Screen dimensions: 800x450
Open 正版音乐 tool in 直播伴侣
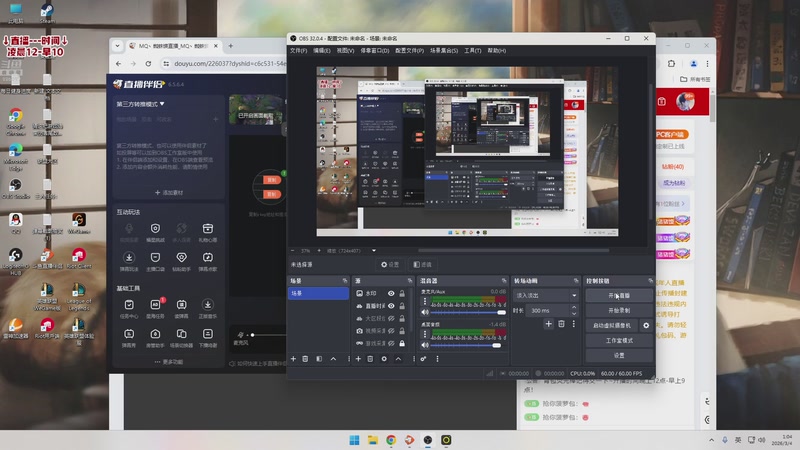click(208, 308)
